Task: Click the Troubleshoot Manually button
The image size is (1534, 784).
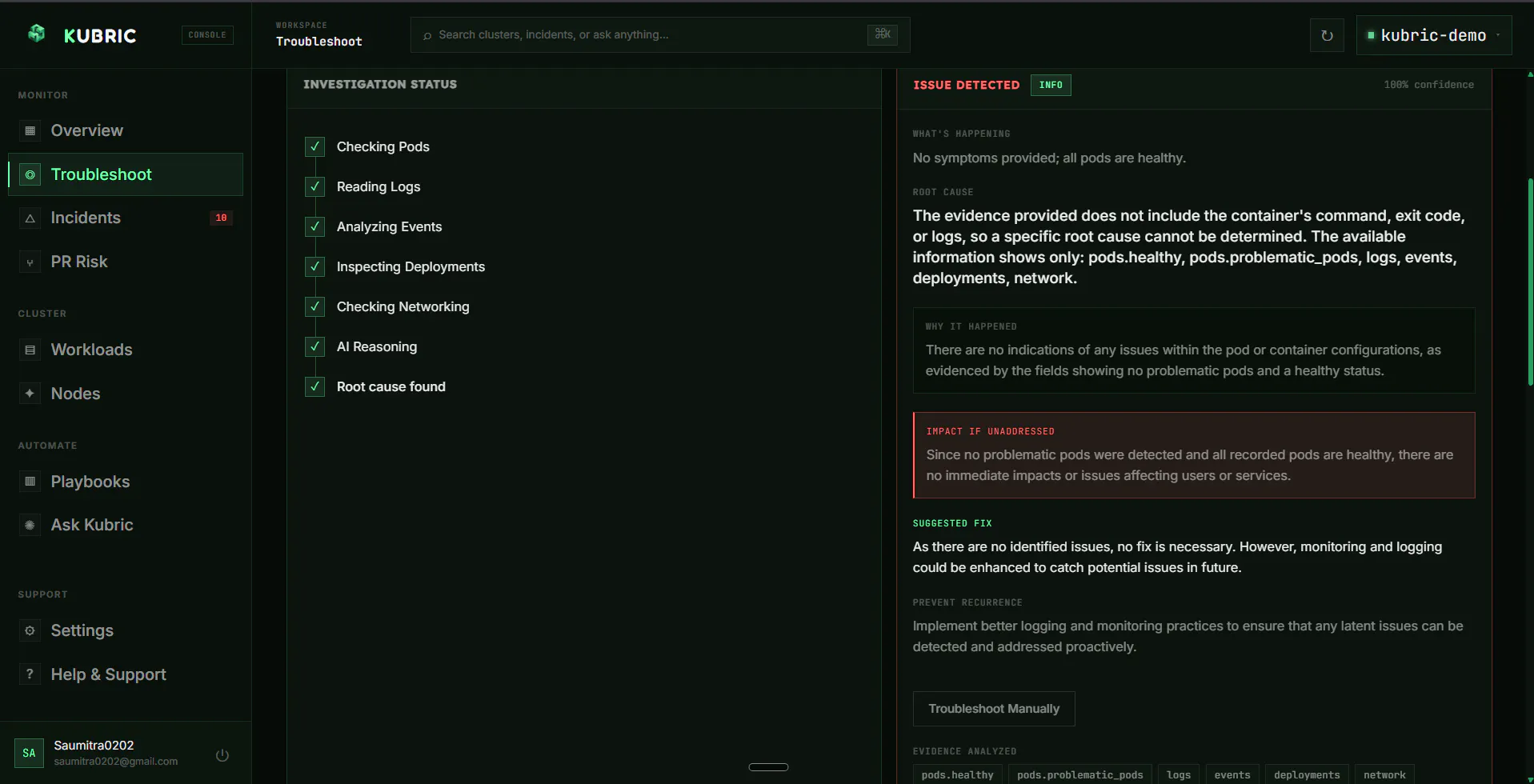Action: (x=994, y=709)
